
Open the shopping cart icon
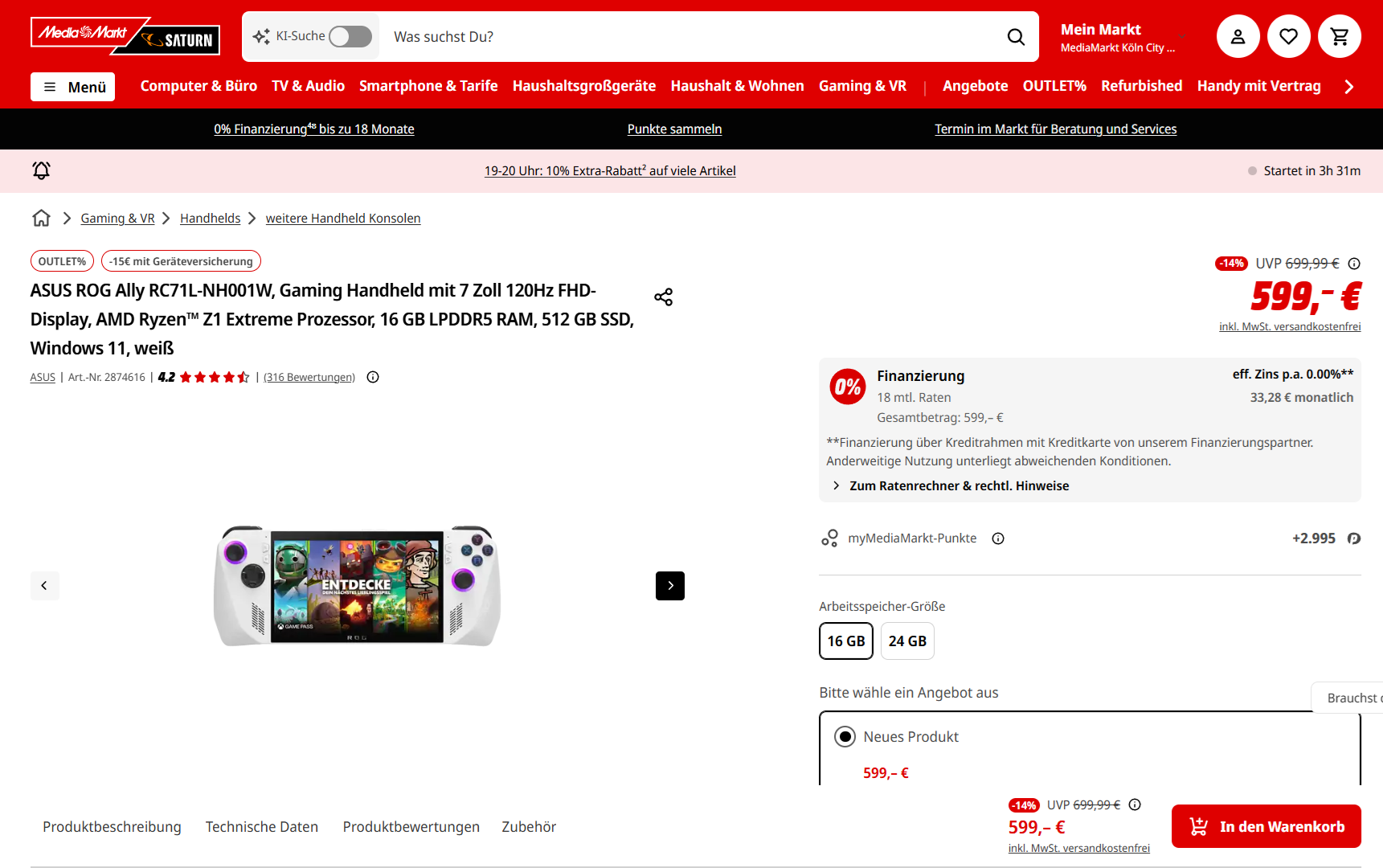(x=1339, y=36)
